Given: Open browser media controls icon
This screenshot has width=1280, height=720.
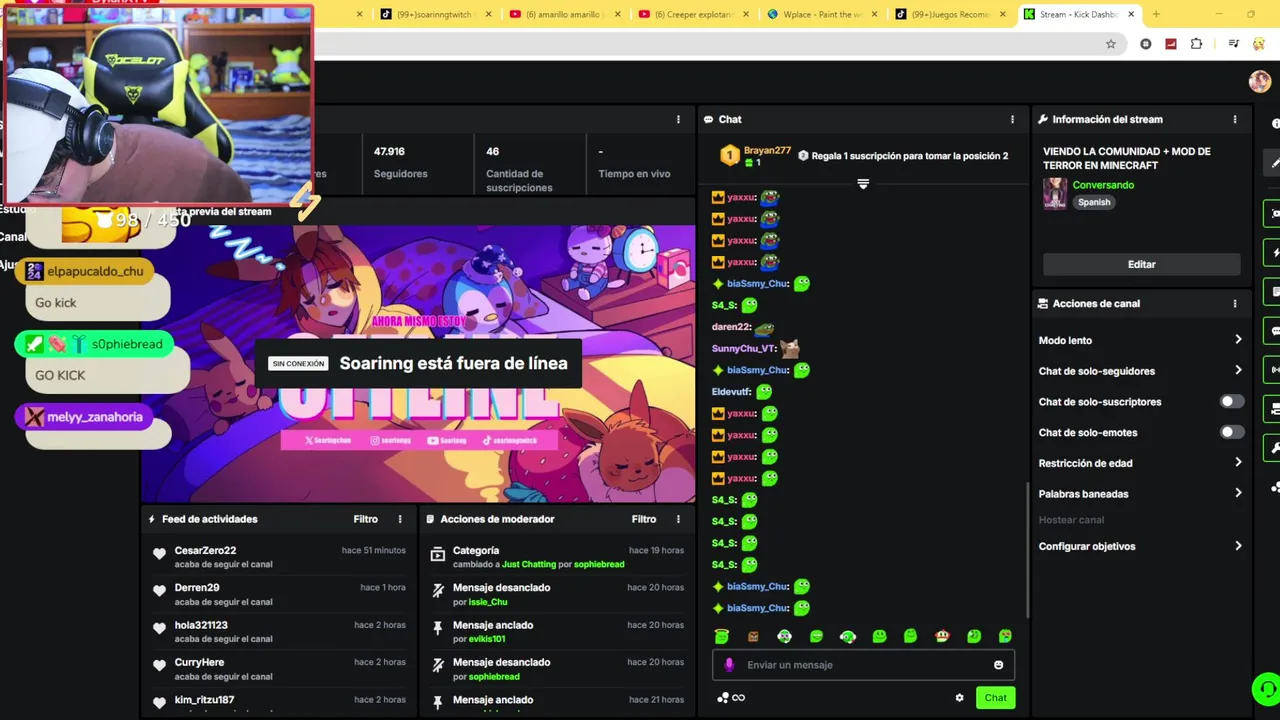Looking at the screenshot, I should (x=1234, y=44).
